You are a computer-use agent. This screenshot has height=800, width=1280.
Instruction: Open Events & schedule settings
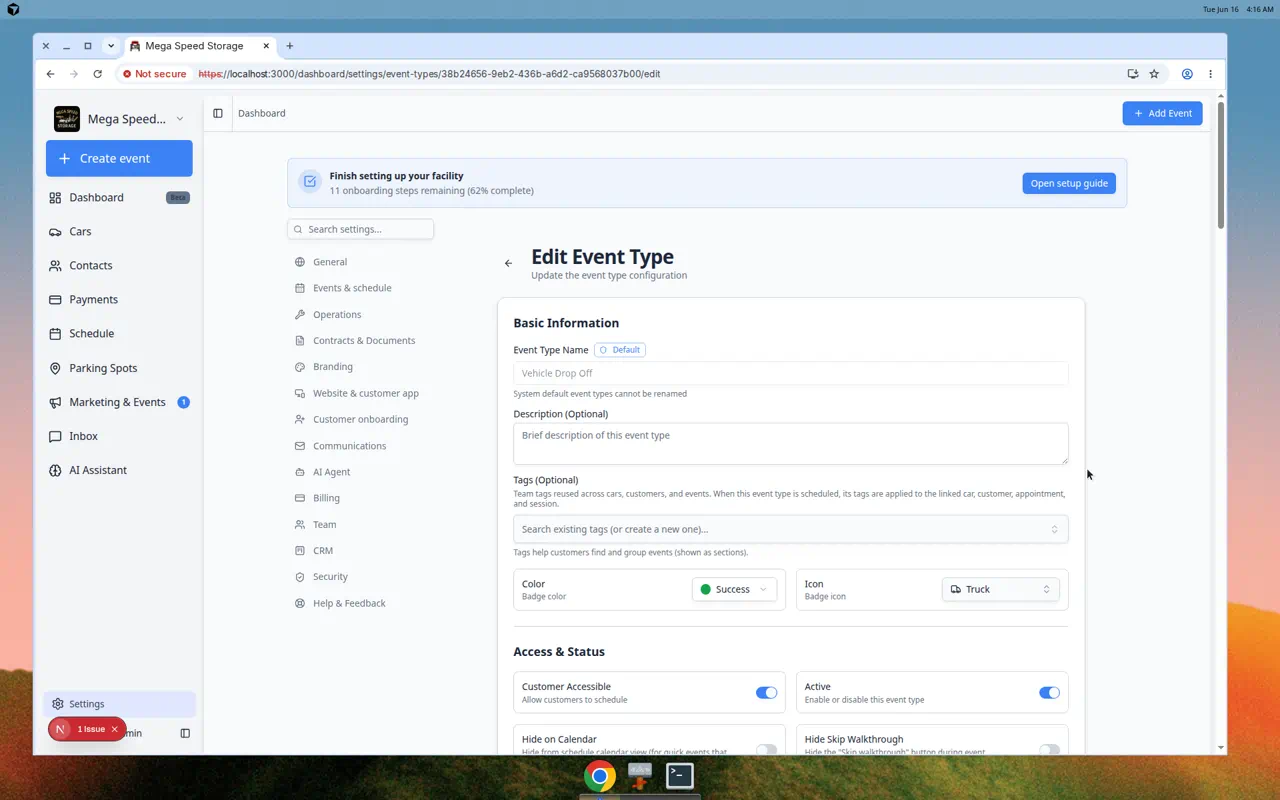(352, 288)
